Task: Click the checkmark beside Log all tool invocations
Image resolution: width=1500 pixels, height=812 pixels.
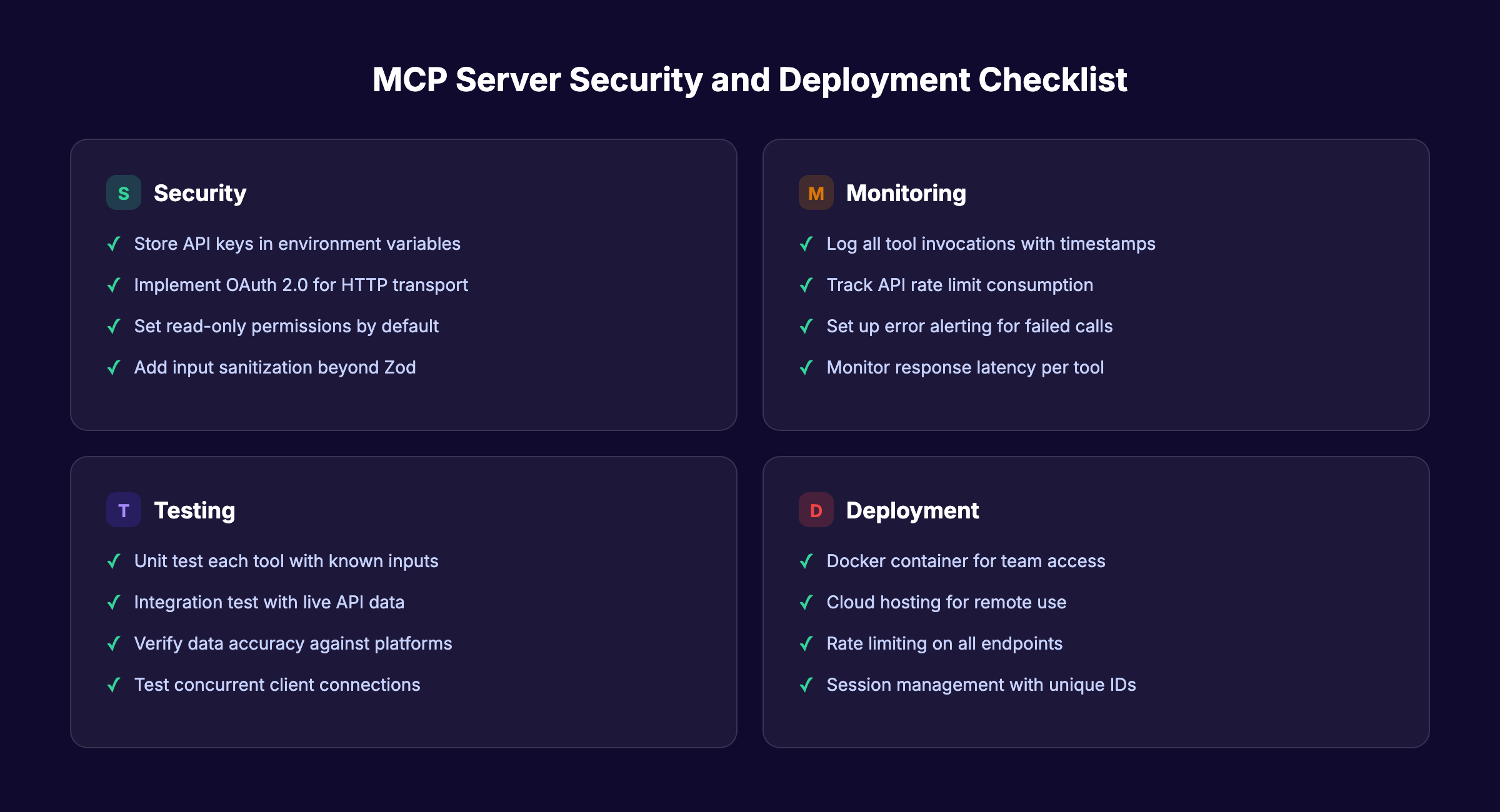Action: pyautogui.click(x=806, y=244)
